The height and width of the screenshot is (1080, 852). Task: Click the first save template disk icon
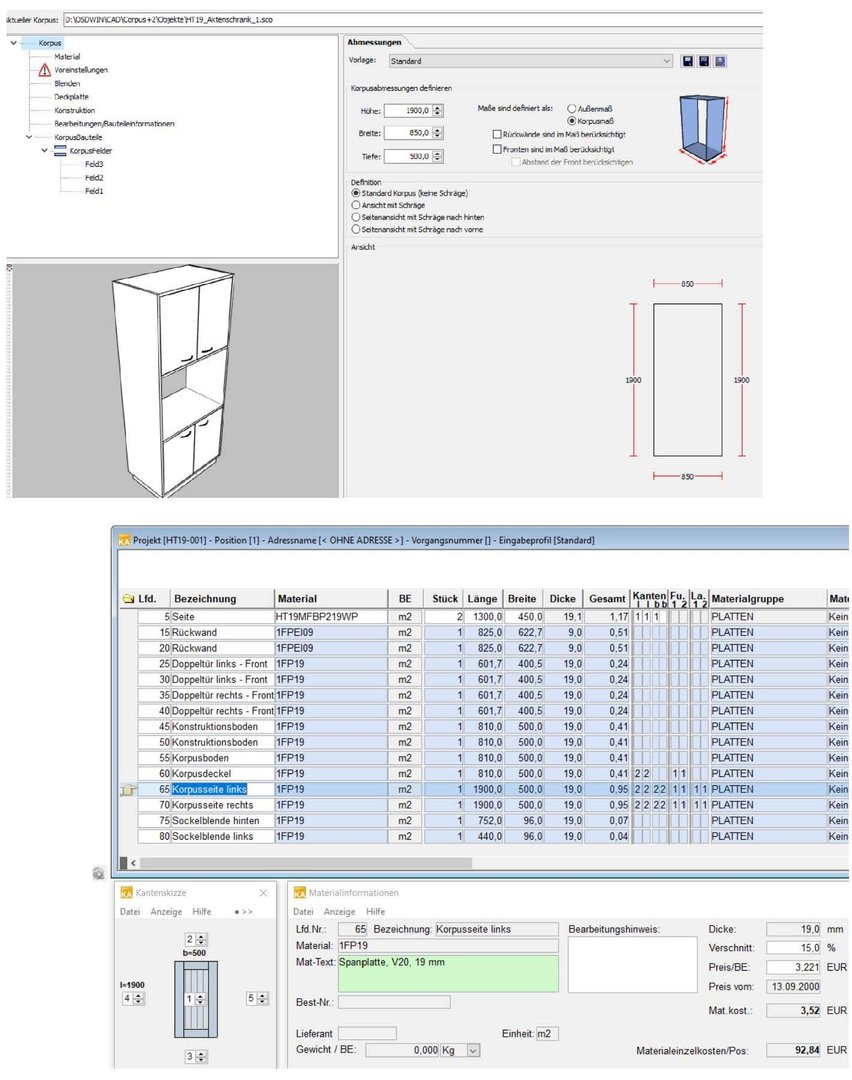coord(687,61)
